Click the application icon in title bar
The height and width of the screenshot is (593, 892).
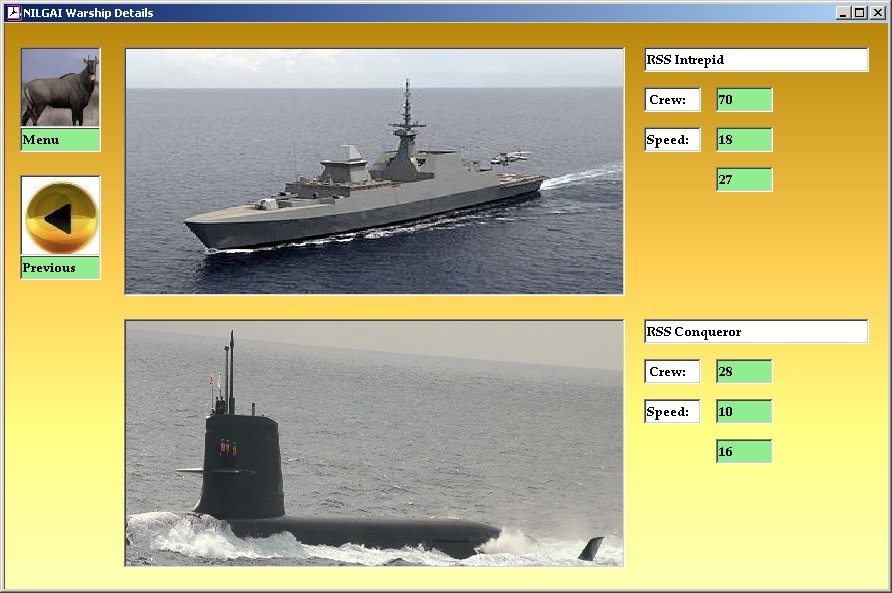13,13
